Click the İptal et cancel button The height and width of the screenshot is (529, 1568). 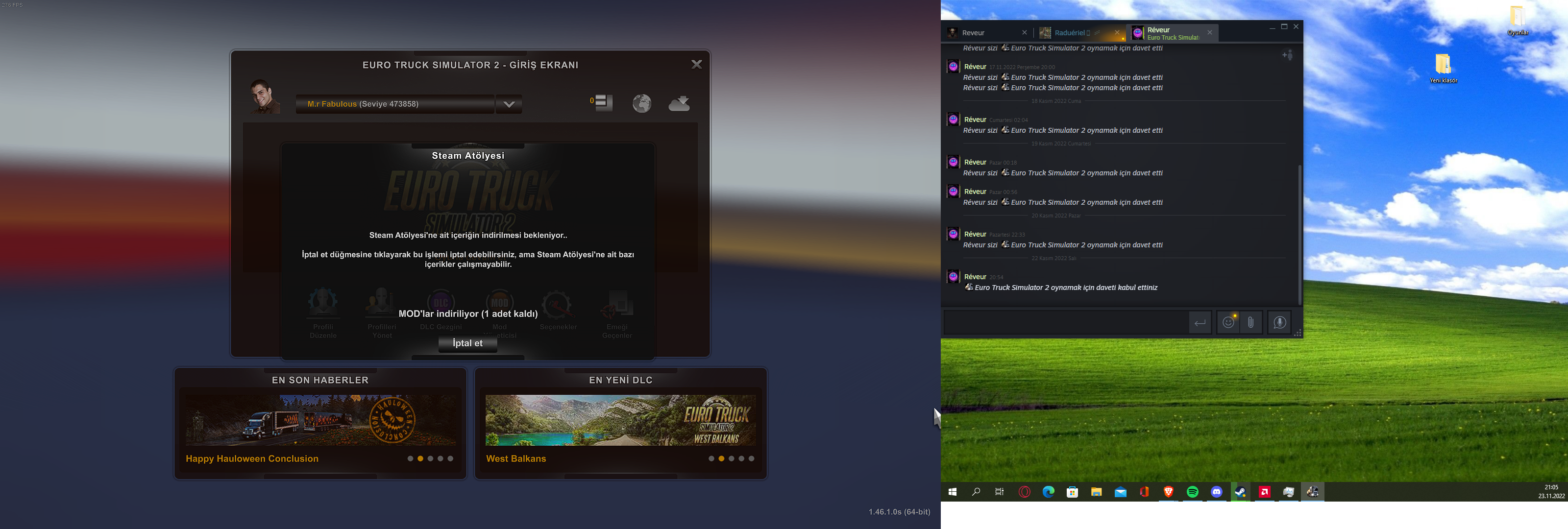[x=467, y=343]
